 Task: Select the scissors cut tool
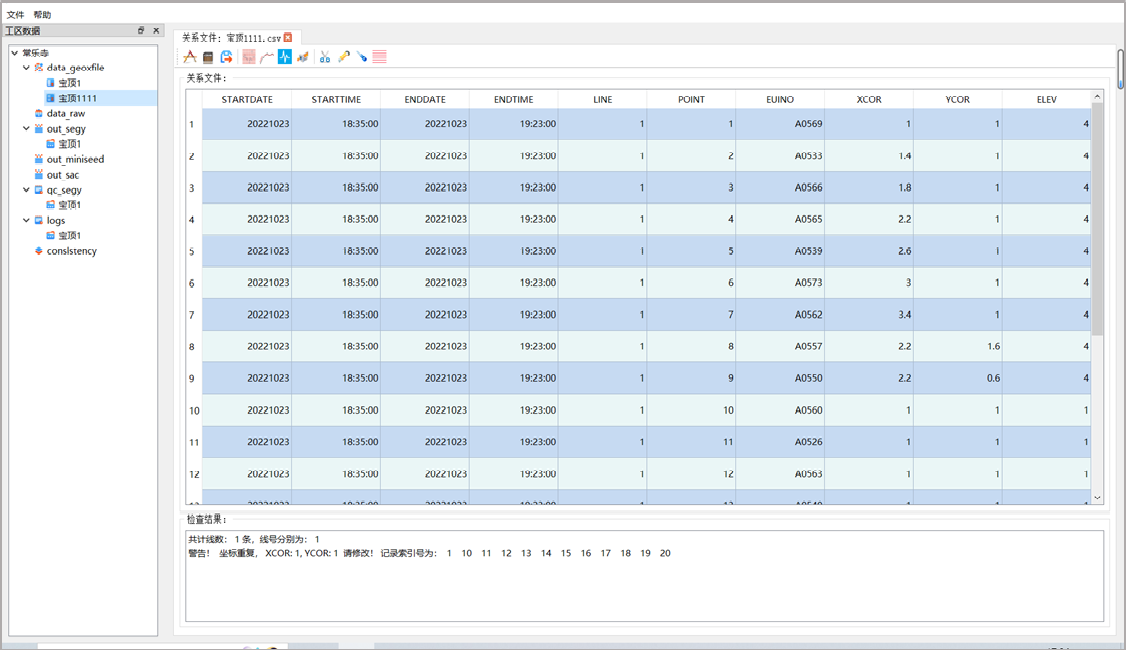[325, 57]
